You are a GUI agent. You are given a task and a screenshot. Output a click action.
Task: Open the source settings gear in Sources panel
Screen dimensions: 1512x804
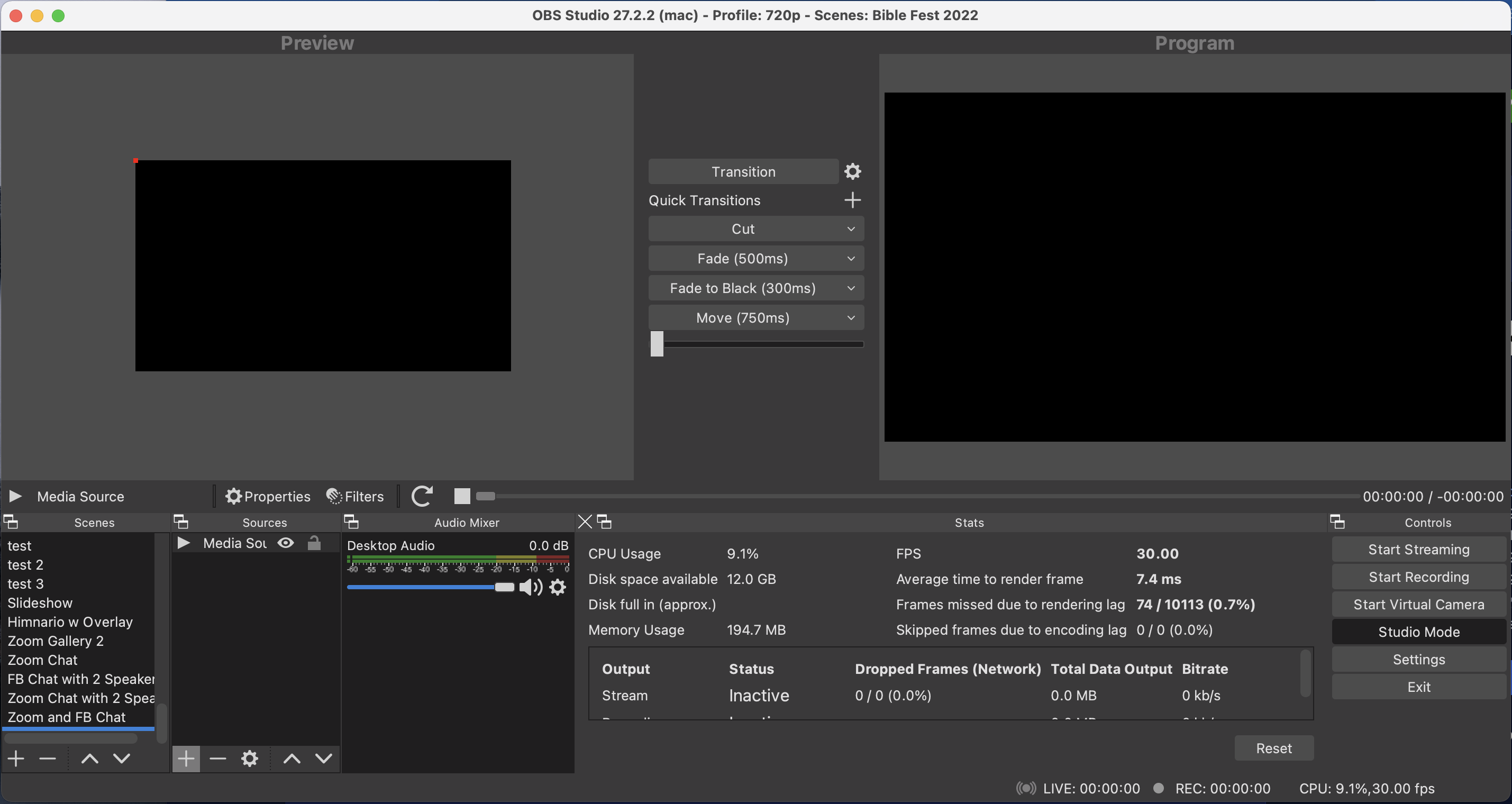click(x=249, y=758)
